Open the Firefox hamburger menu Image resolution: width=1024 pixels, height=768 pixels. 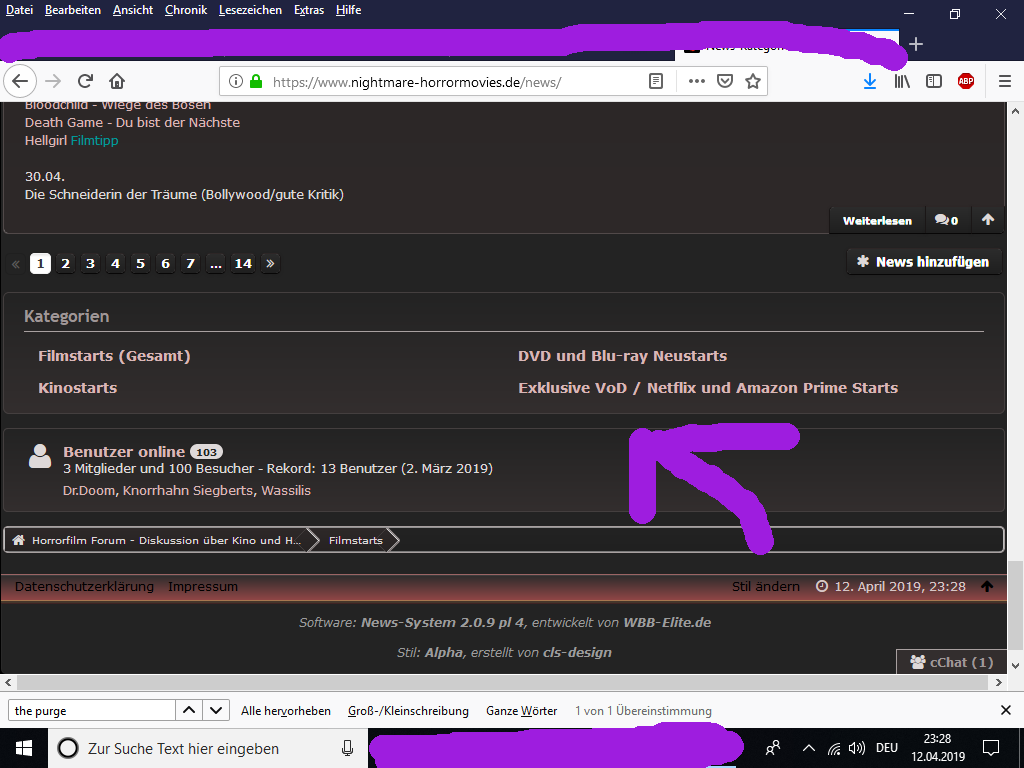1005,81
